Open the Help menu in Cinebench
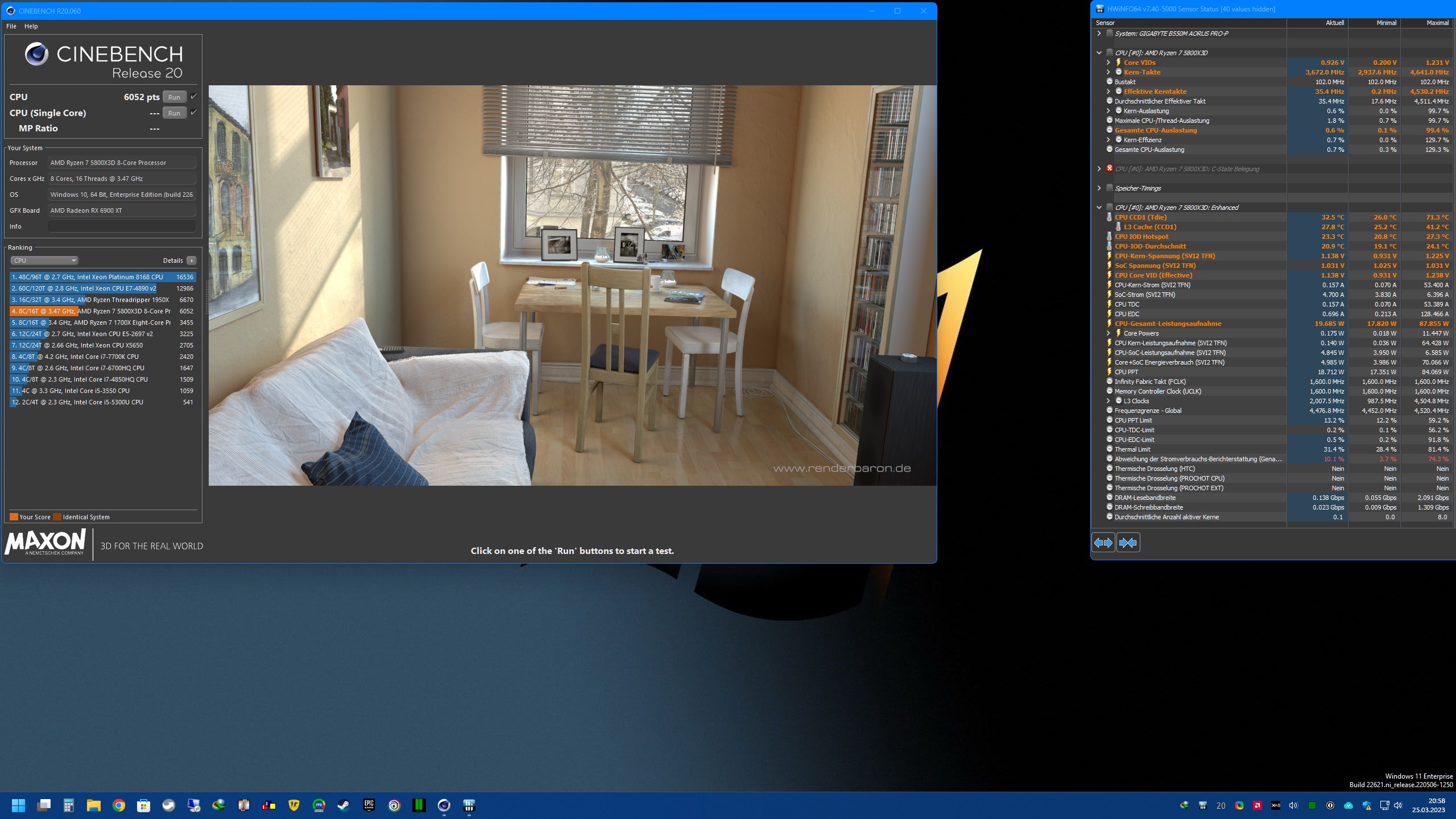1456x819 pixels. click(x=31, y=26)
